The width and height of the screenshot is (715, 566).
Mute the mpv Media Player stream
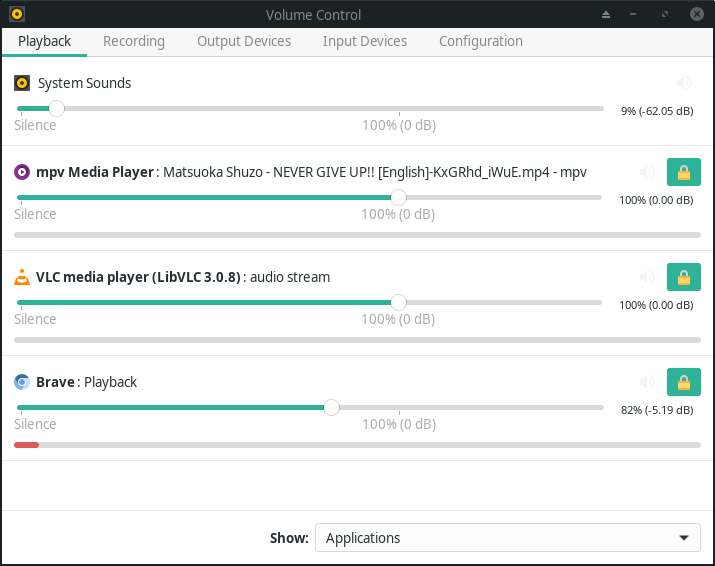(647, 172)
